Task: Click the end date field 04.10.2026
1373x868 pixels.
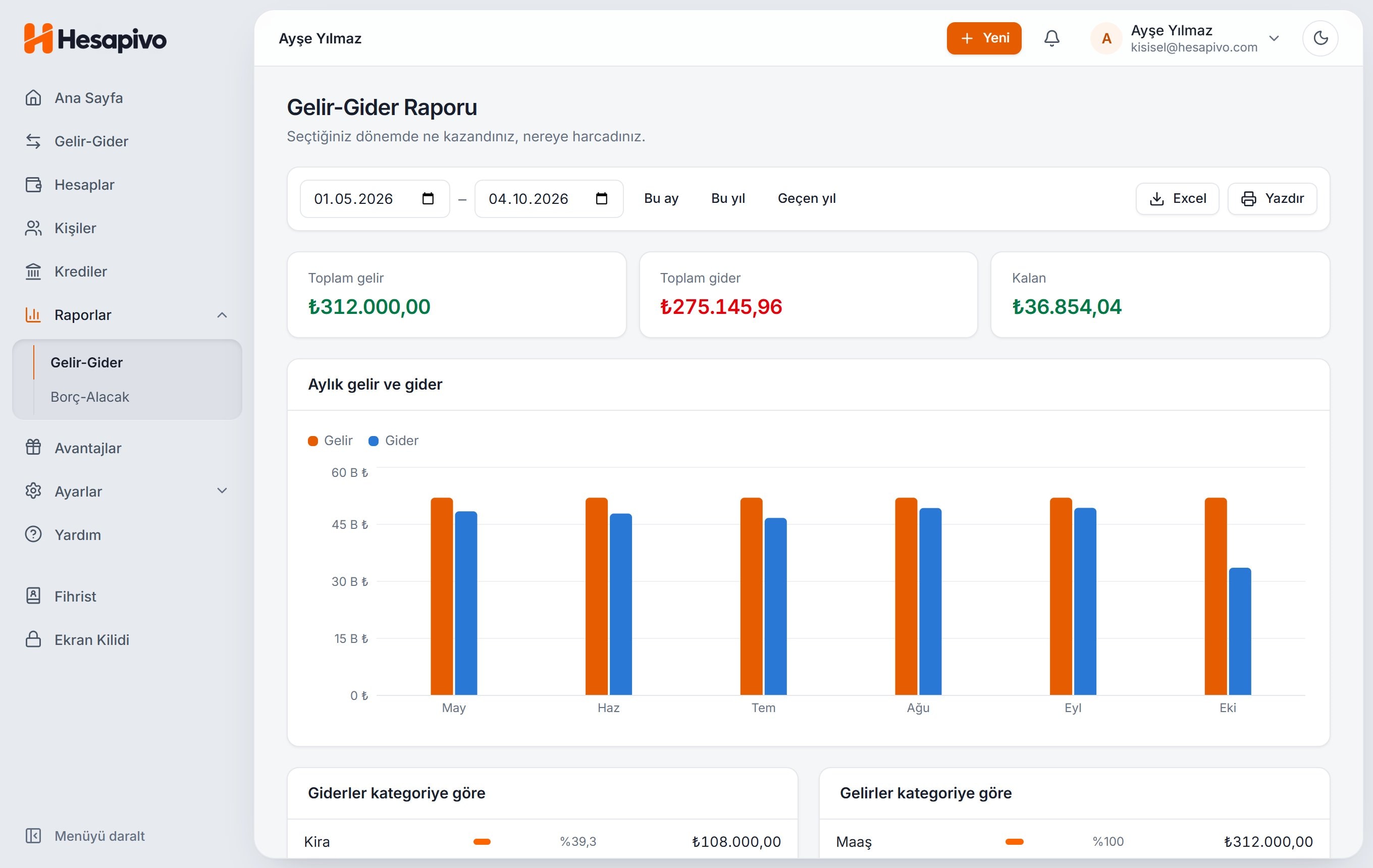Action: click(549, 198)
